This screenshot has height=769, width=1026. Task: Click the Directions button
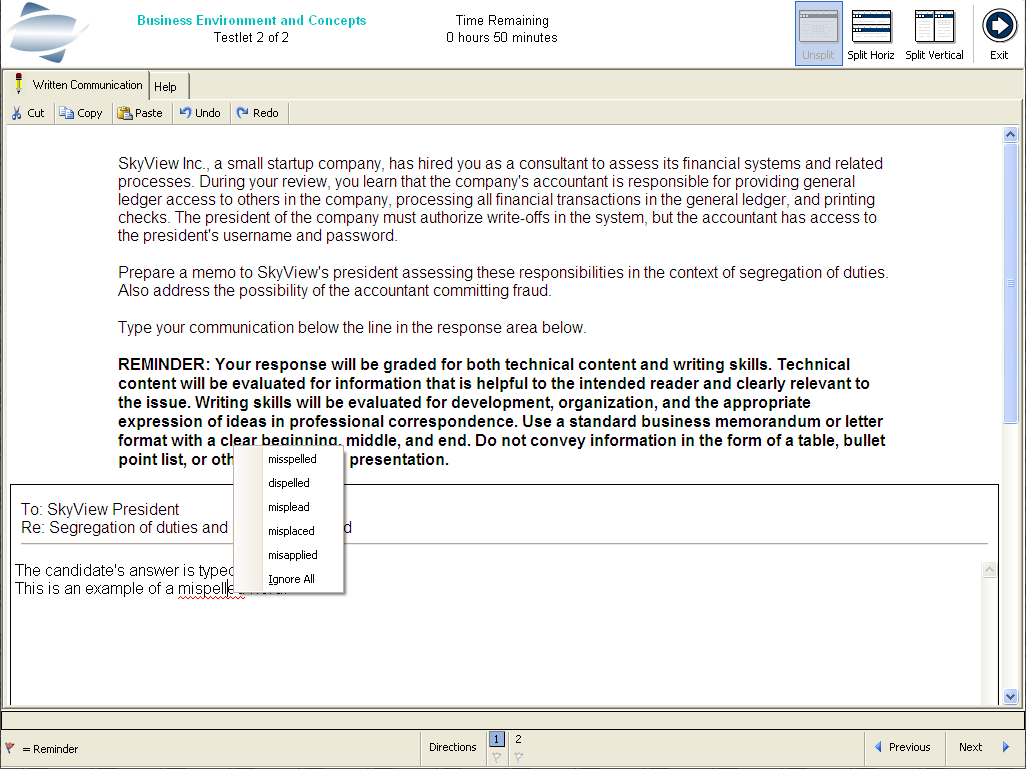pyautogui.click(x=453, y=747)
